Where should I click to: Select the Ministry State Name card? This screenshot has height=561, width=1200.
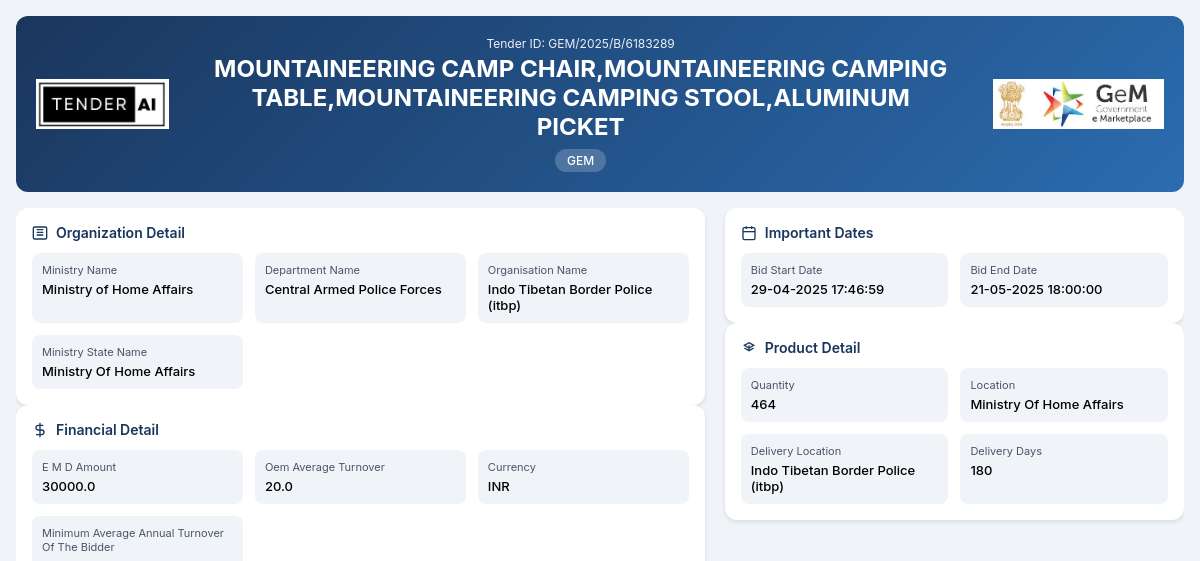coord(137,362)
